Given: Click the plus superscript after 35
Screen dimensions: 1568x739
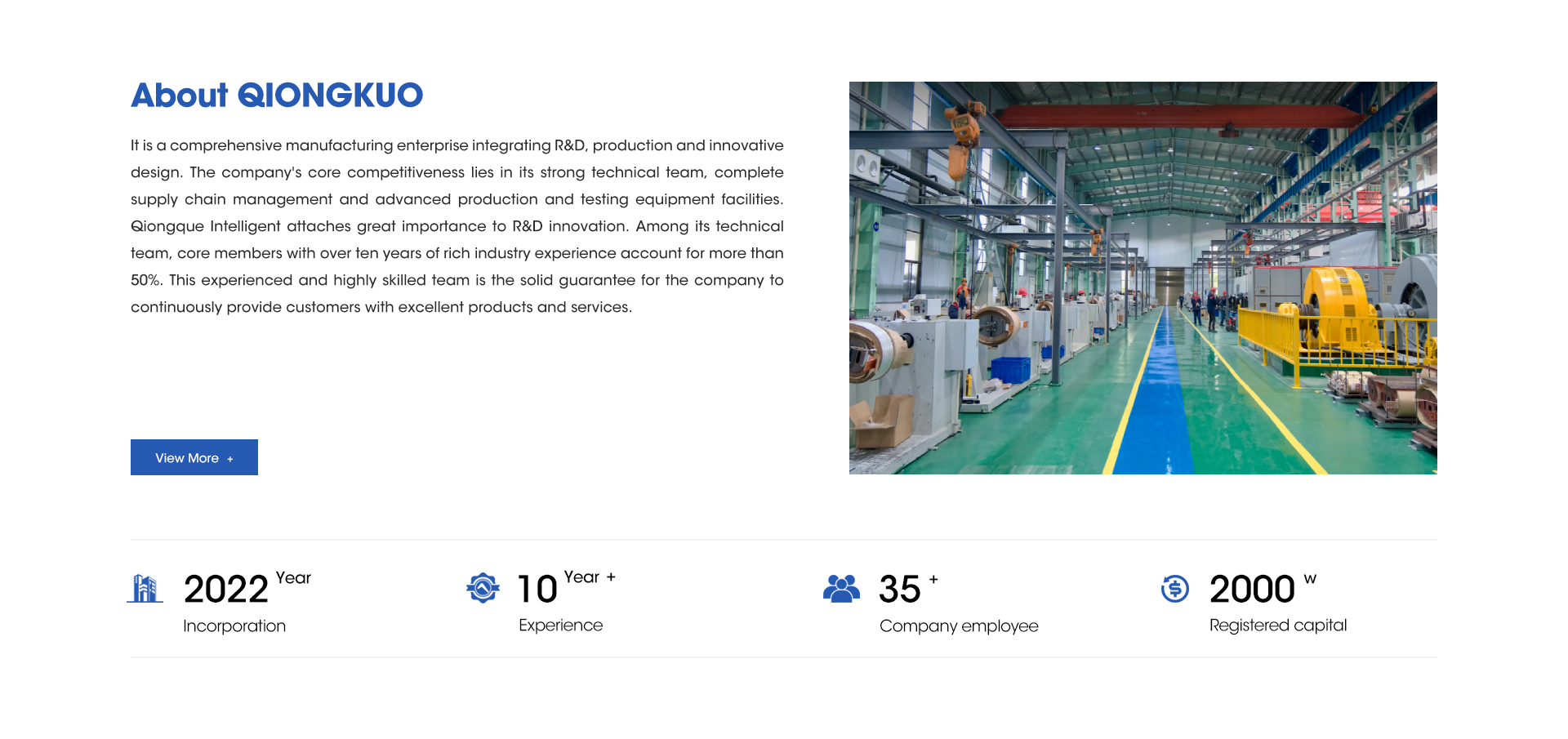Looking at the screenshot, I should (933, 579).
